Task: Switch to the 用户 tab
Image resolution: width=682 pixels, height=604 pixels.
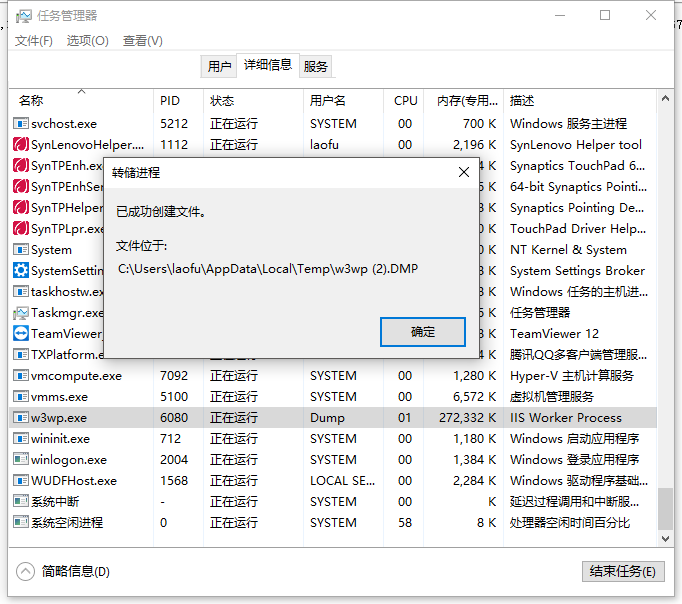Action: pos(219,67)
